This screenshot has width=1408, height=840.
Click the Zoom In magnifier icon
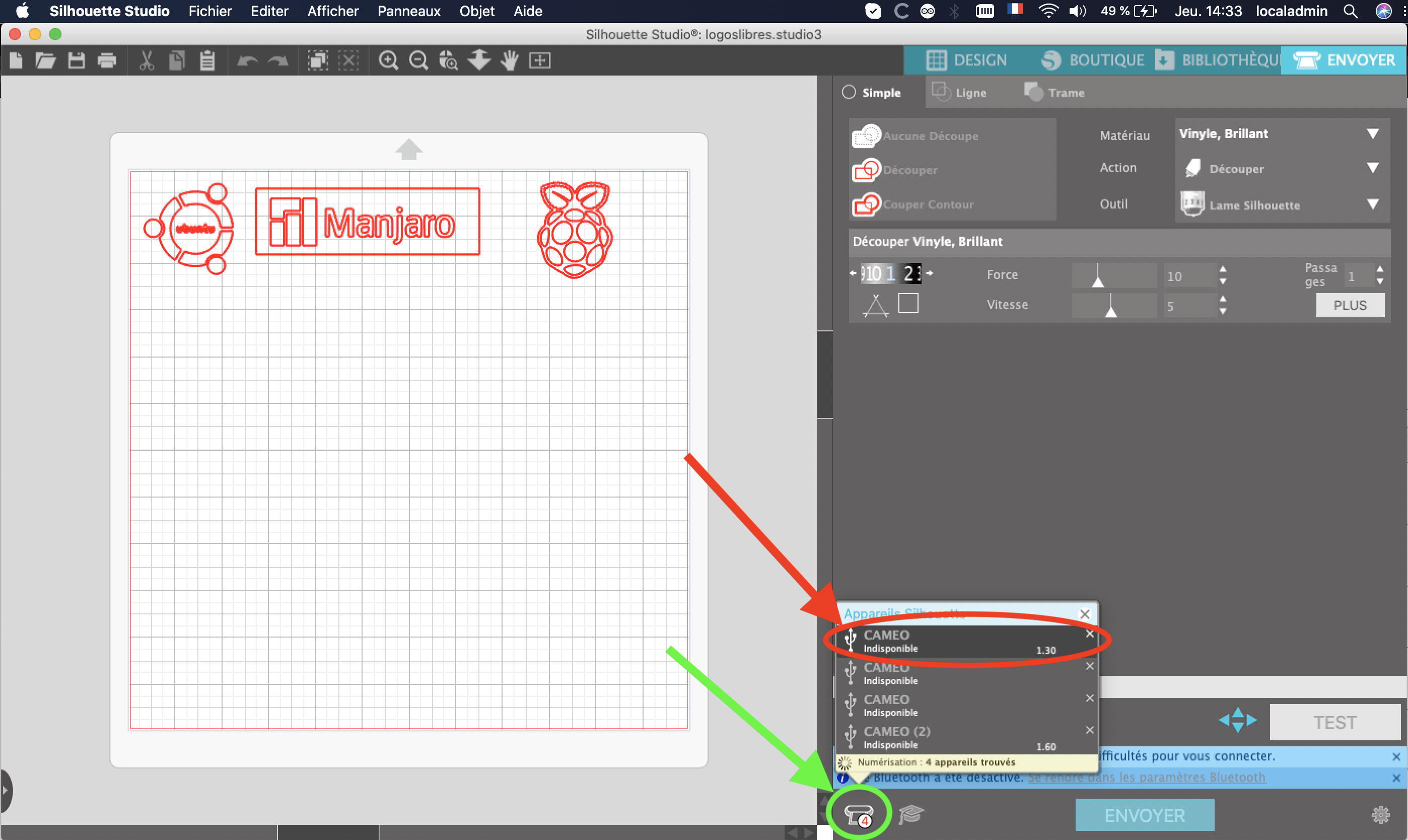(388, 60)
